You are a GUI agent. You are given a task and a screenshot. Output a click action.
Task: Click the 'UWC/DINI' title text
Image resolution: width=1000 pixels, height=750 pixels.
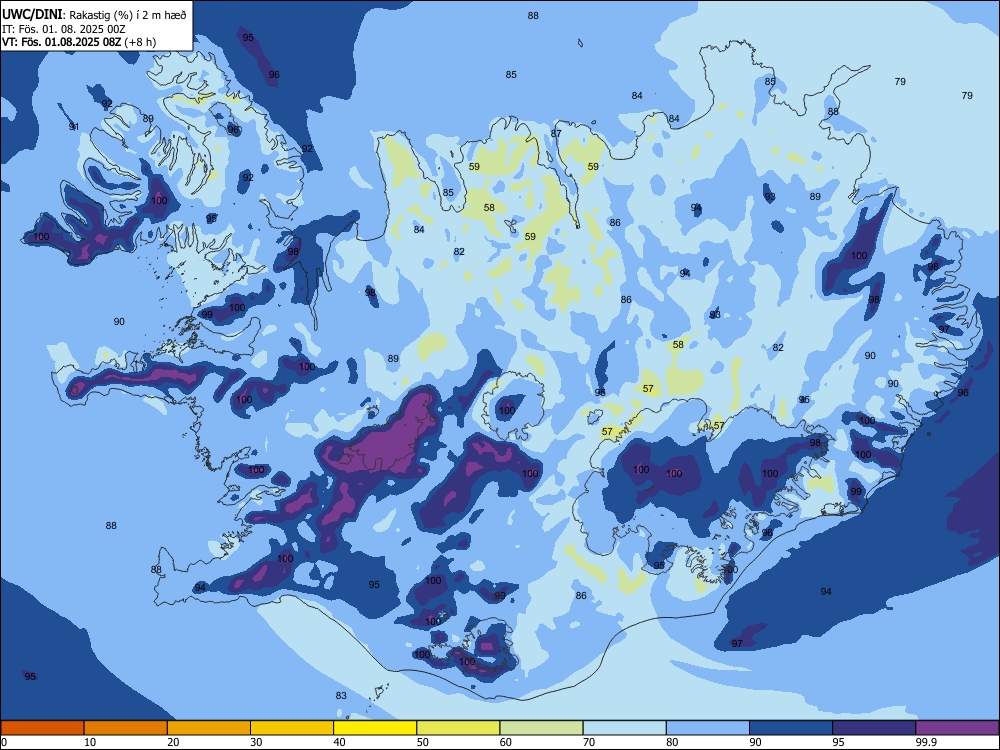32,14
